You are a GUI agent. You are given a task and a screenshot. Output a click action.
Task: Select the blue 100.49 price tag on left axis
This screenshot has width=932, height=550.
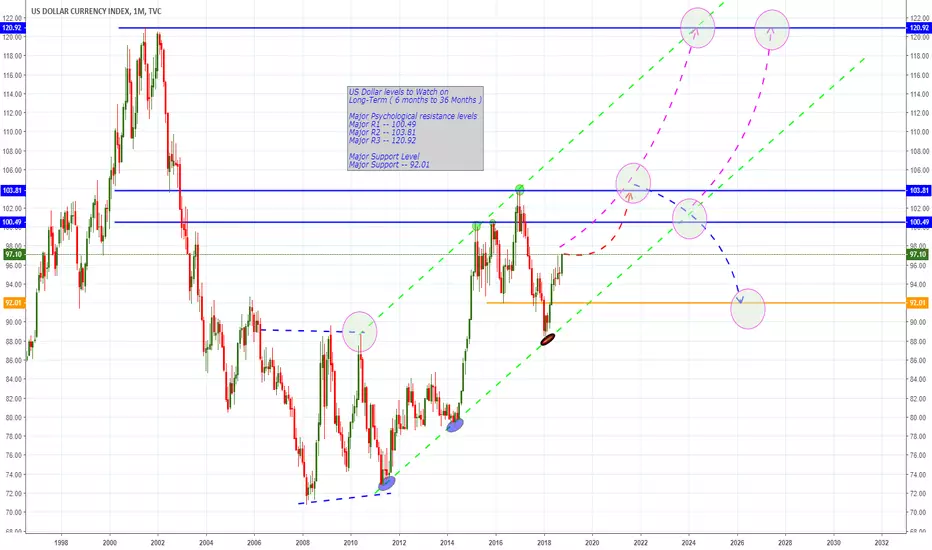point(12,222)
